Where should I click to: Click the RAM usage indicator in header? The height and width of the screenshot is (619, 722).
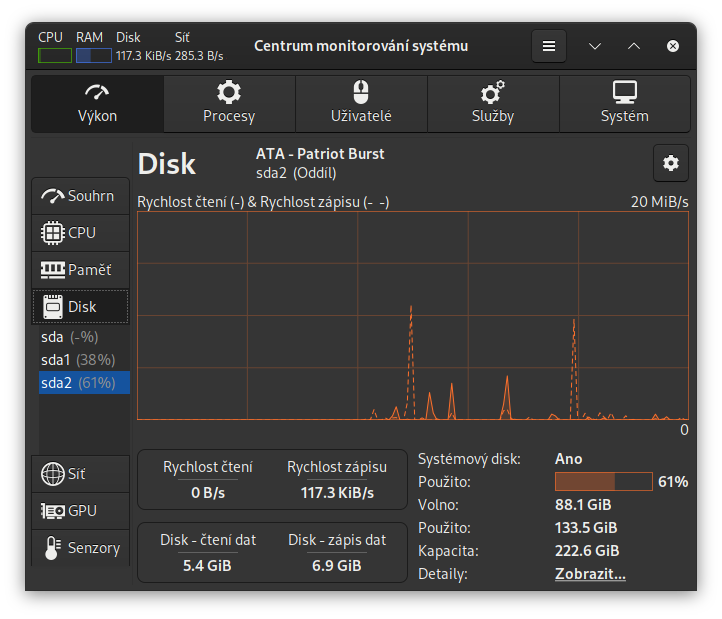coord(93,55)
